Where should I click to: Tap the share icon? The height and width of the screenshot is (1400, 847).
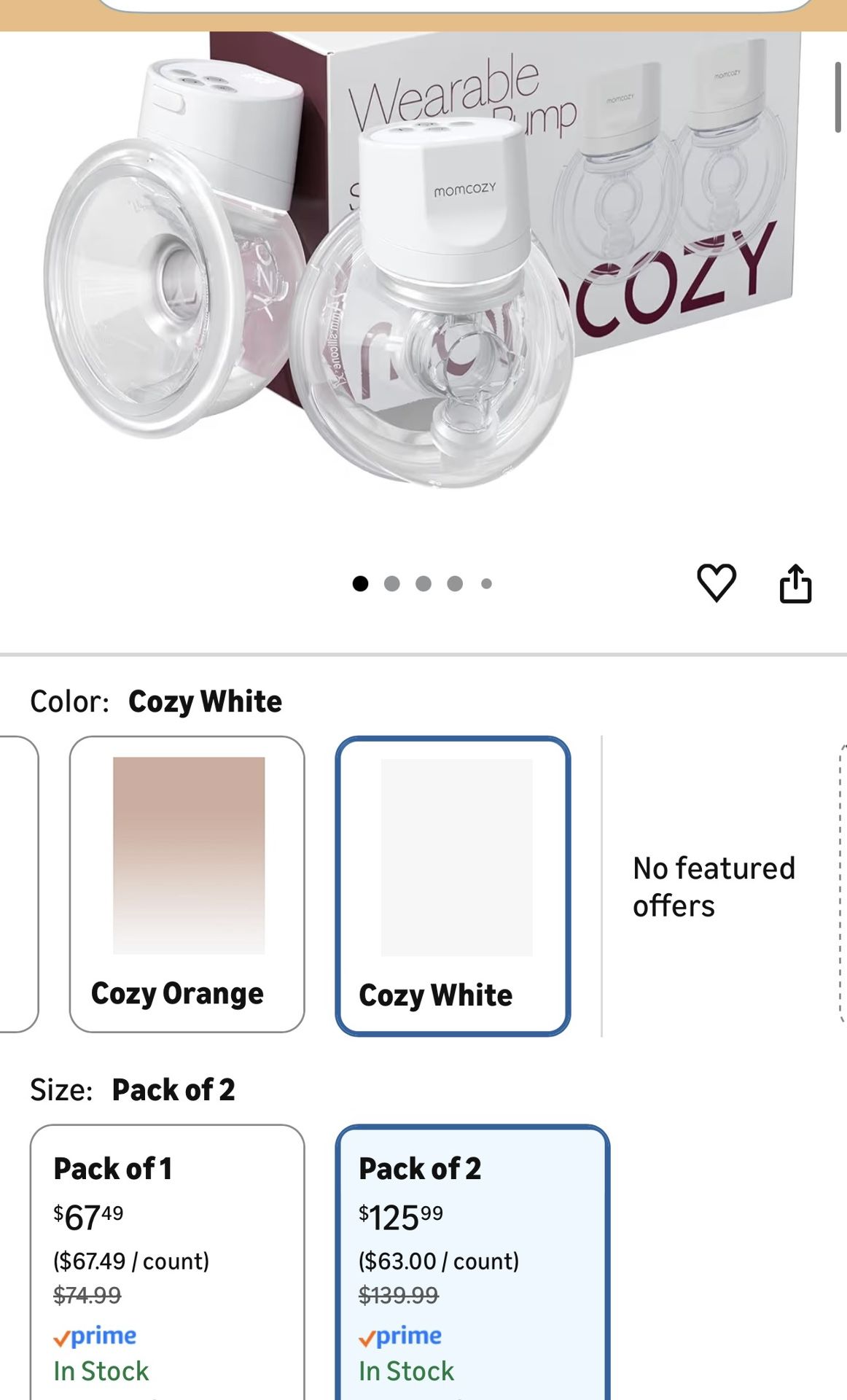pos(795,583)
